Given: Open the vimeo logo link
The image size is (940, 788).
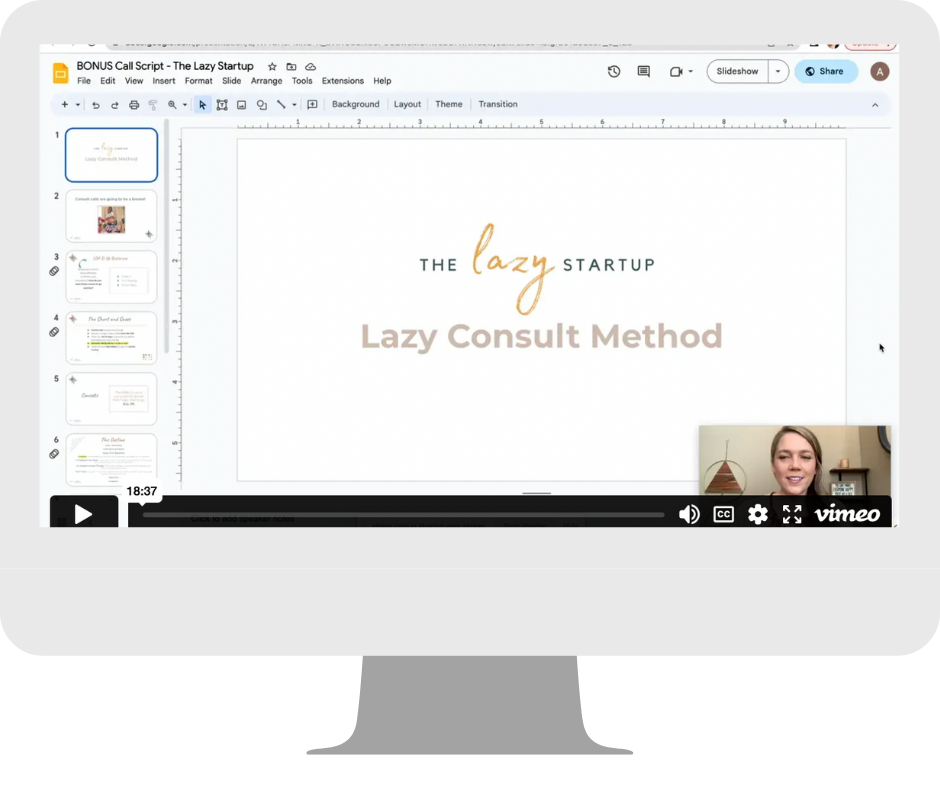Looking at the screenshot, I should (x=847, y=514).
